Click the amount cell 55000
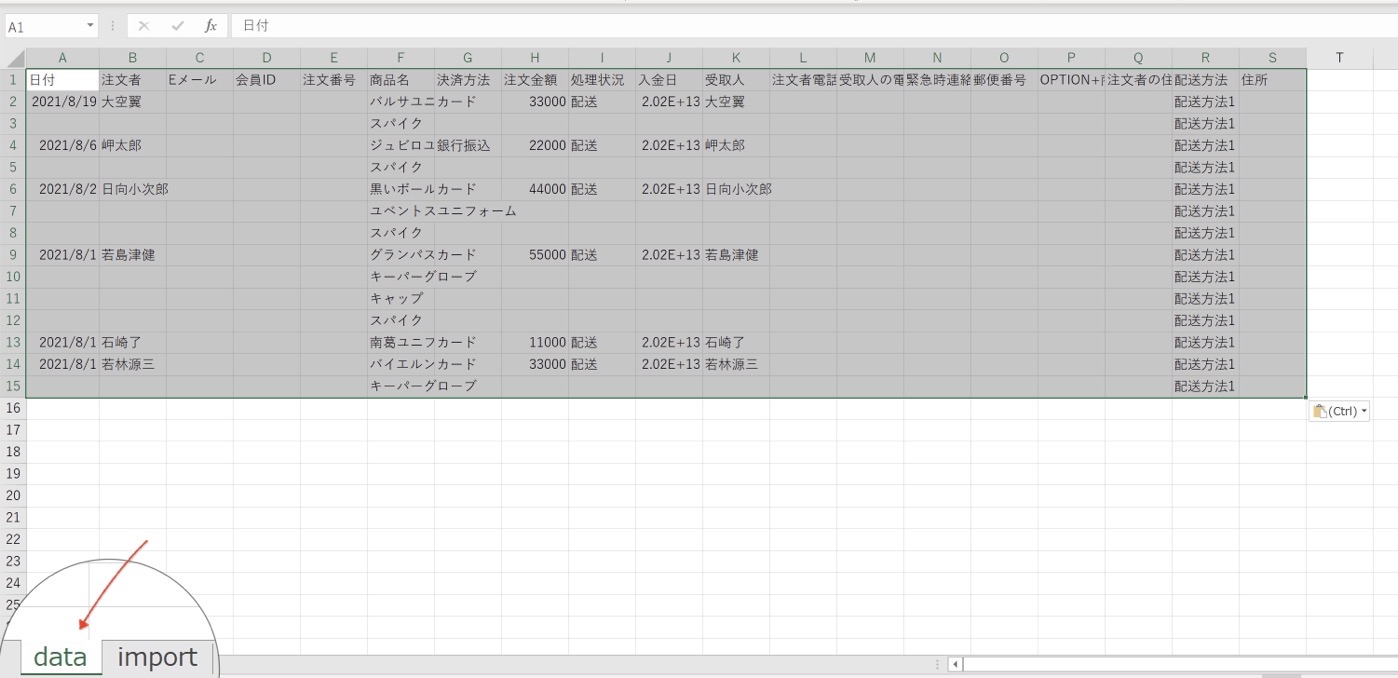Viewport: 1398px width, 678px height. [x=535, y=255]
